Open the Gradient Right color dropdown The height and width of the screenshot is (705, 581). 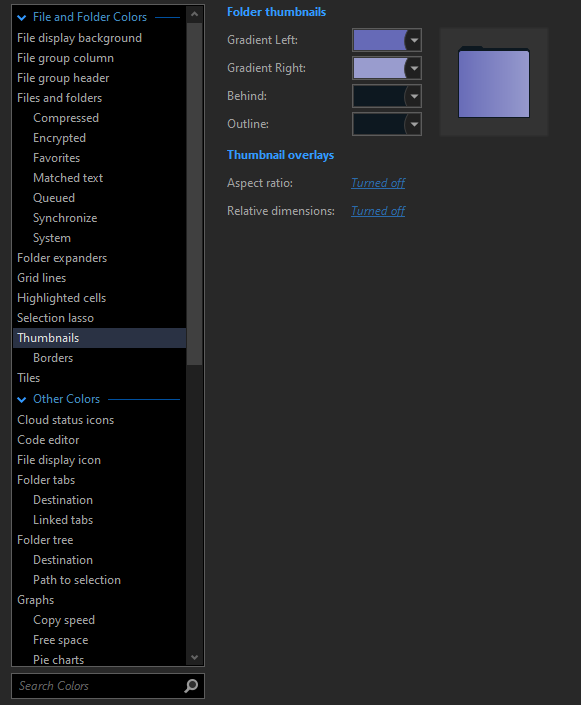[414, 68]
